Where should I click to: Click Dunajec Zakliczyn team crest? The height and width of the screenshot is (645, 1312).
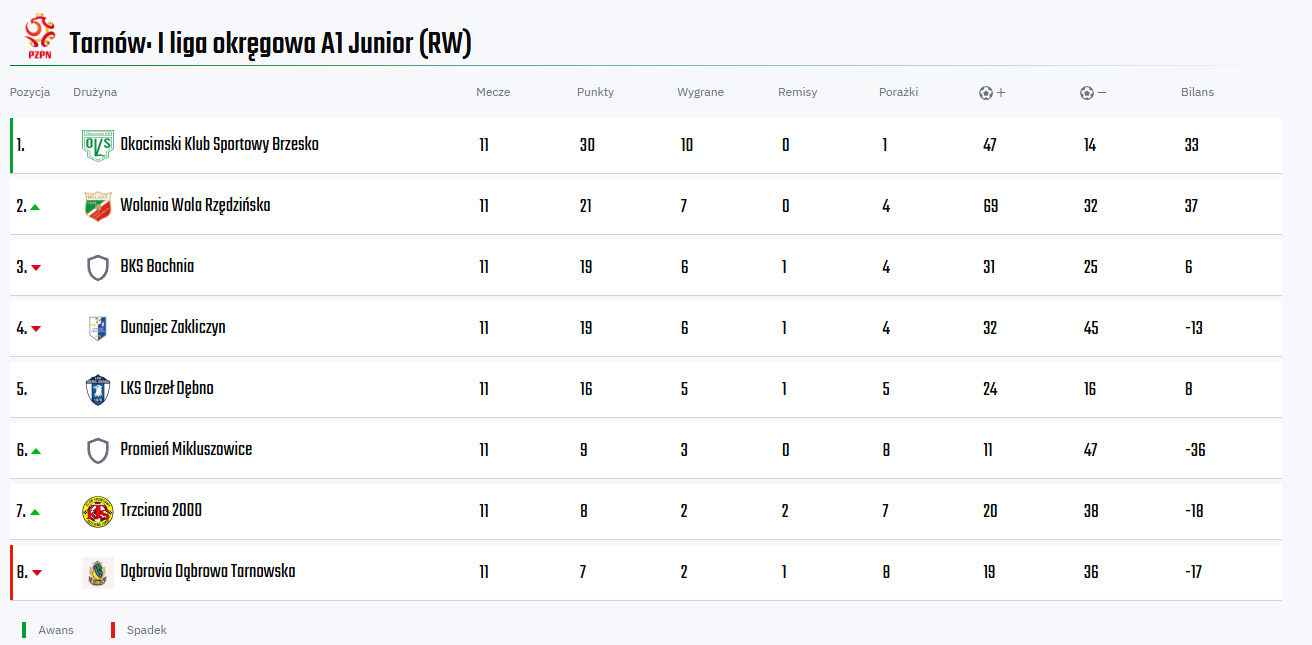97,328
